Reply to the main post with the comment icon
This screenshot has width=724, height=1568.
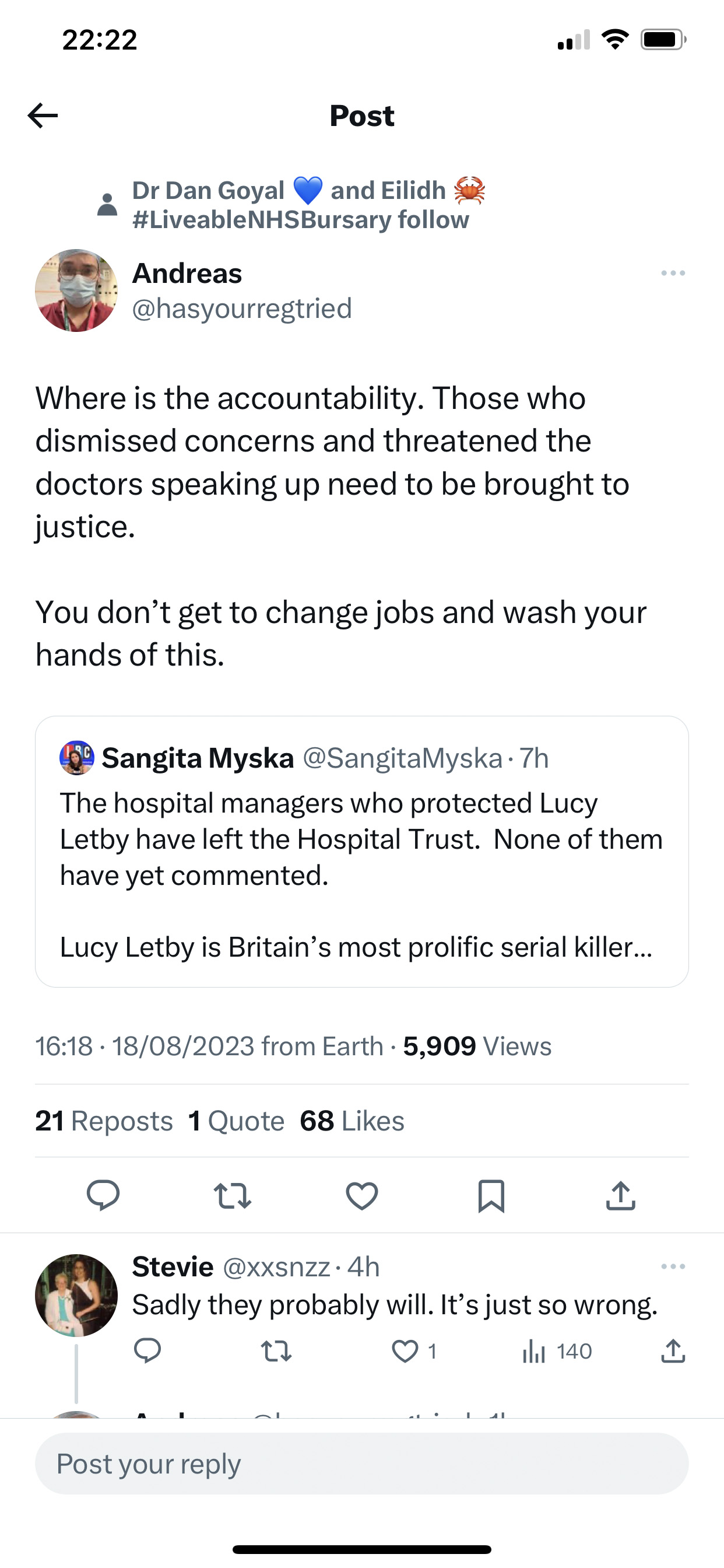103,1195
